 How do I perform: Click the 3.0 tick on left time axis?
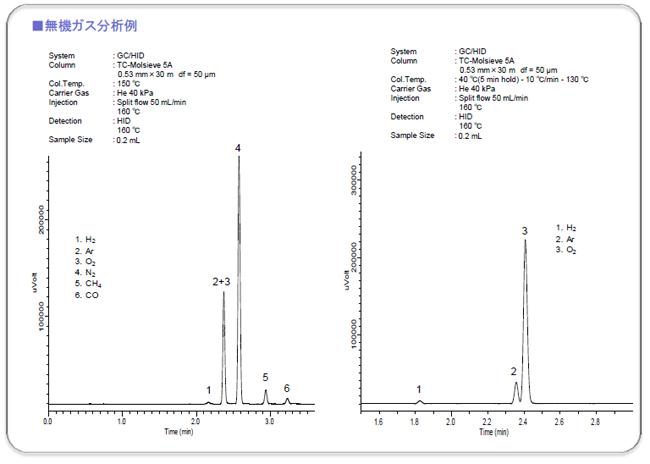[x=270, y=421]
